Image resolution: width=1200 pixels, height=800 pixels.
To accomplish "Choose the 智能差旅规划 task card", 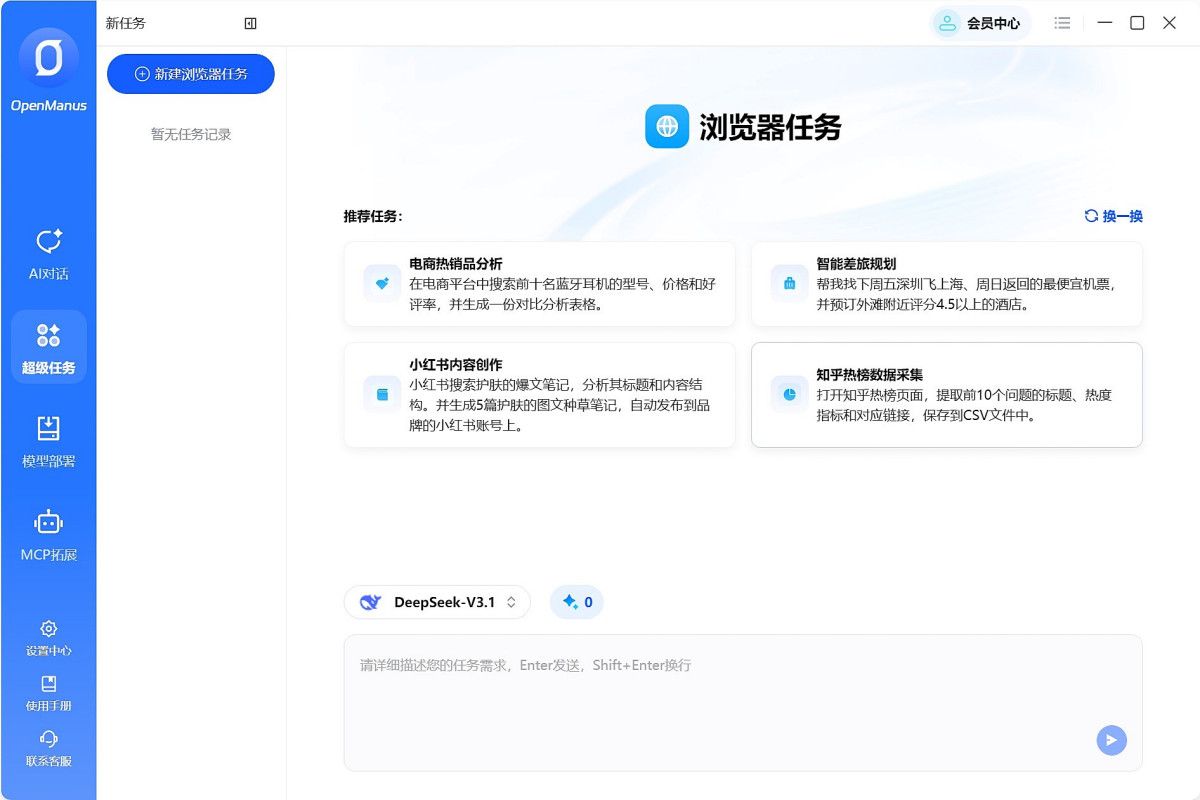I will pos(946,284).
